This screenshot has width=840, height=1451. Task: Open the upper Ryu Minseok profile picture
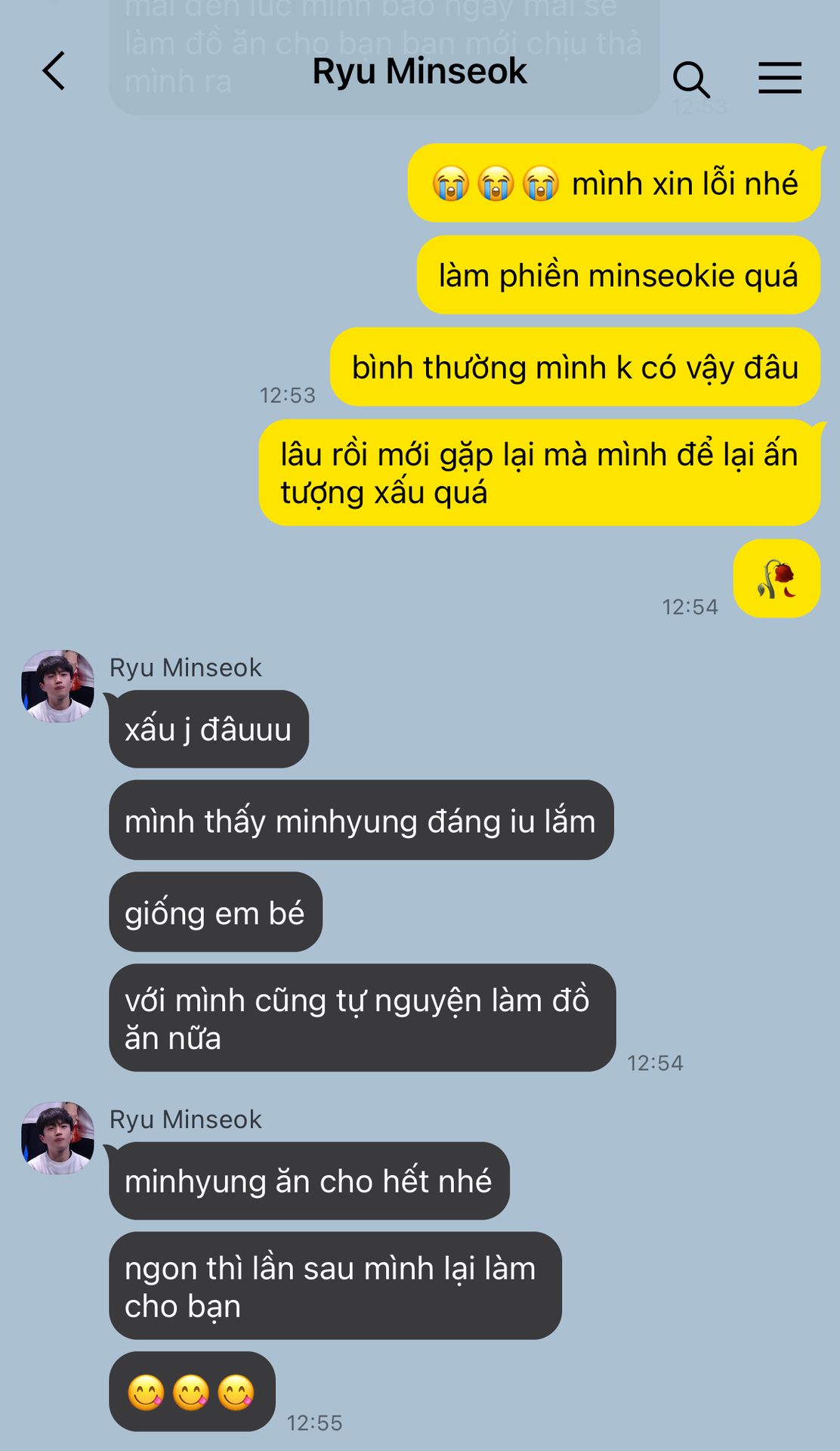(x=57, y=685)
